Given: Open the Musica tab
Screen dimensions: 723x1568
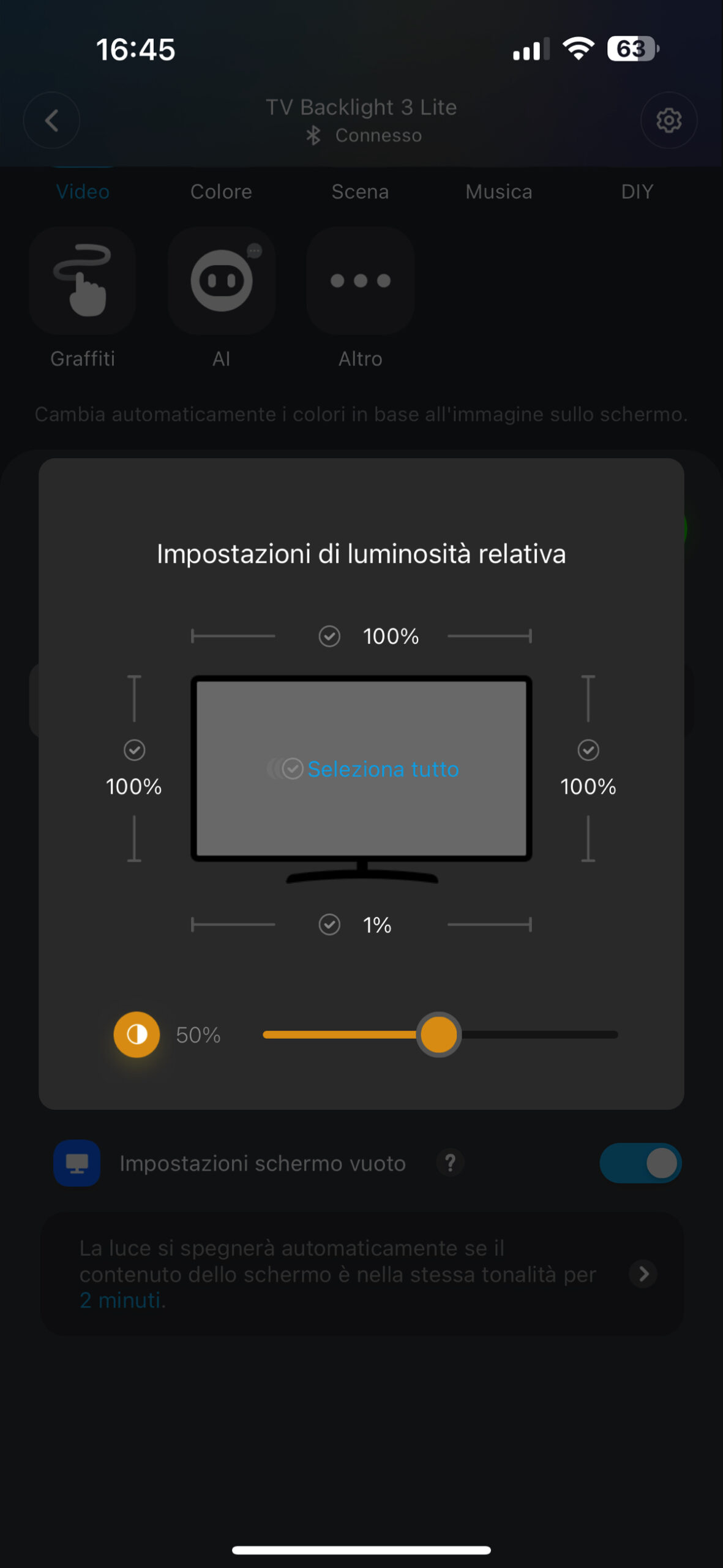Looking at the screenshot, I should tap(498, 192).
